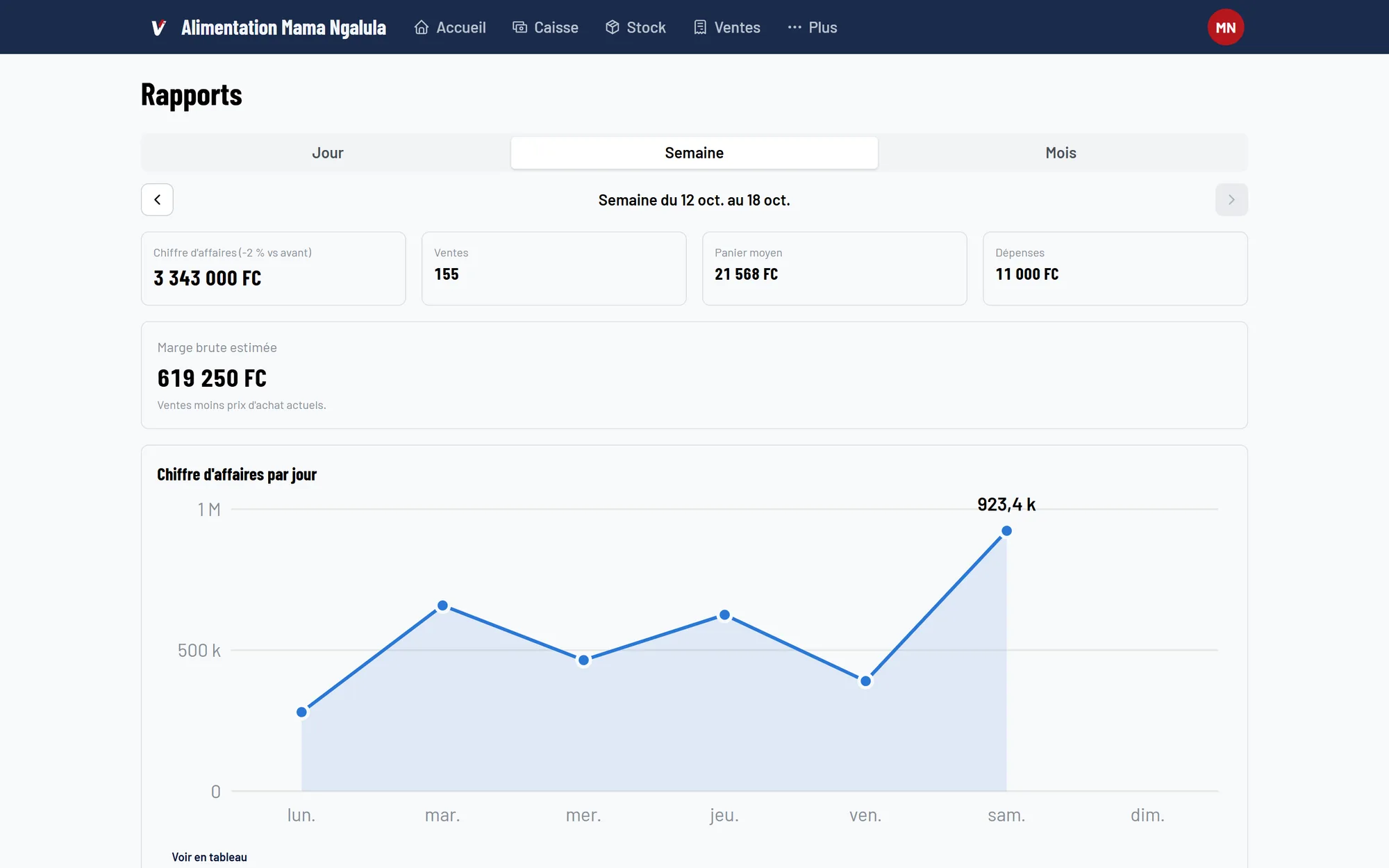1389x868 pixels.
Task: Switch to the Jour tab
Action: click(327, 153)
